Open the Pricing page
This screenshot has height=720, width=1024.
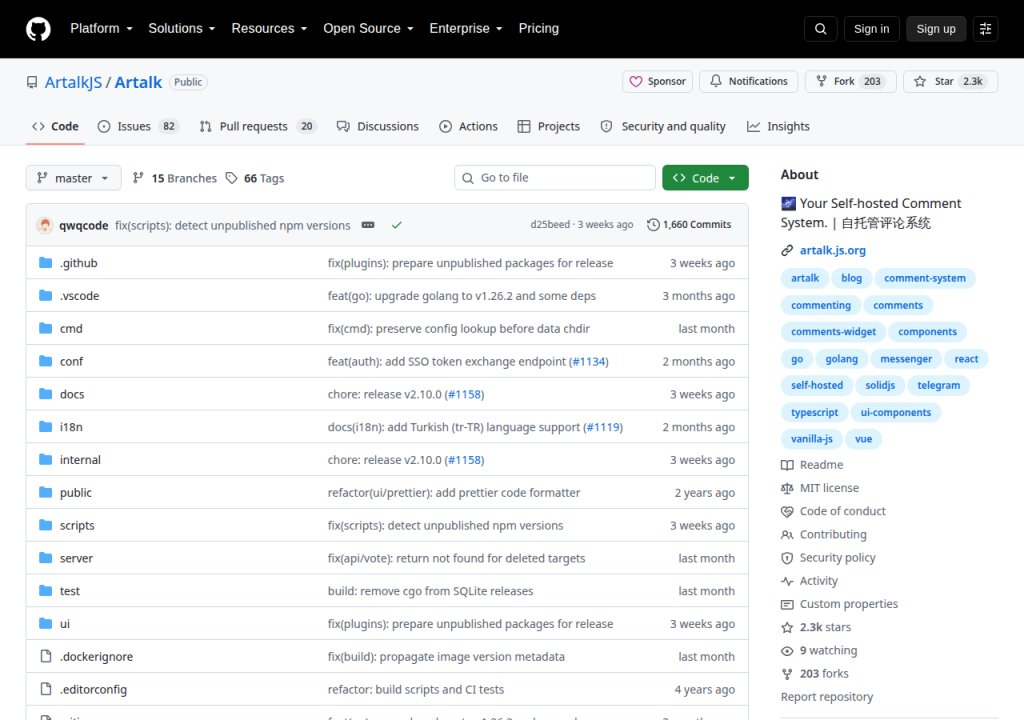click(539, 29)
